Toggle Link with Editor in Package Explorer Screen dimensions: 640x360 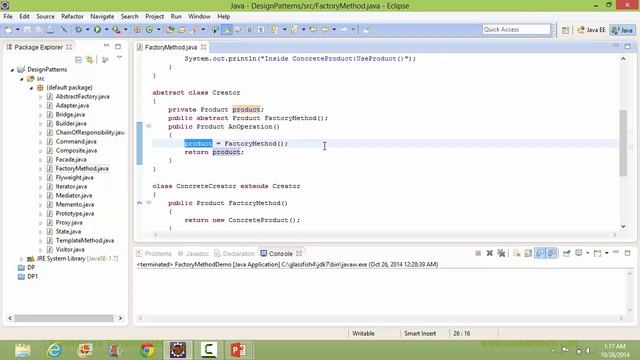pos(89,60)
